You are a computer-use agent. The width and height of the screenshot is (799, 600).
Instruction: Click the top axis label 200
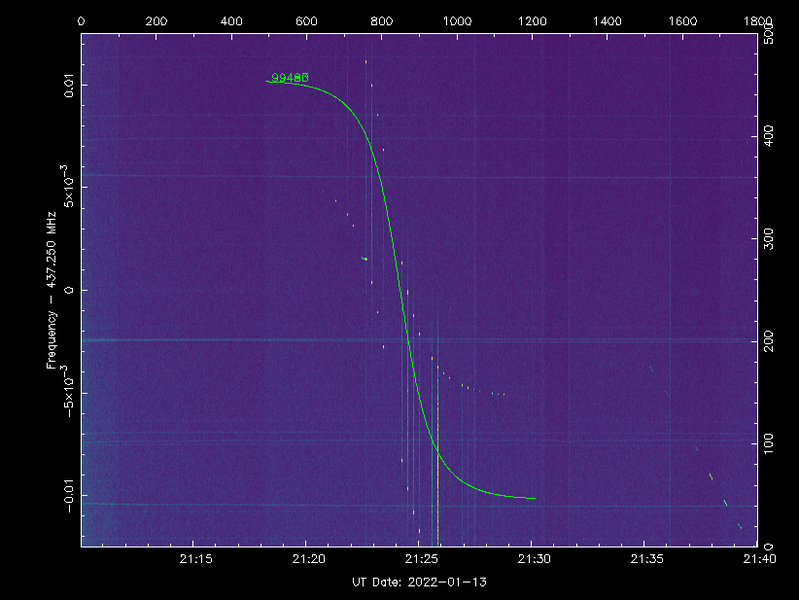156,21
